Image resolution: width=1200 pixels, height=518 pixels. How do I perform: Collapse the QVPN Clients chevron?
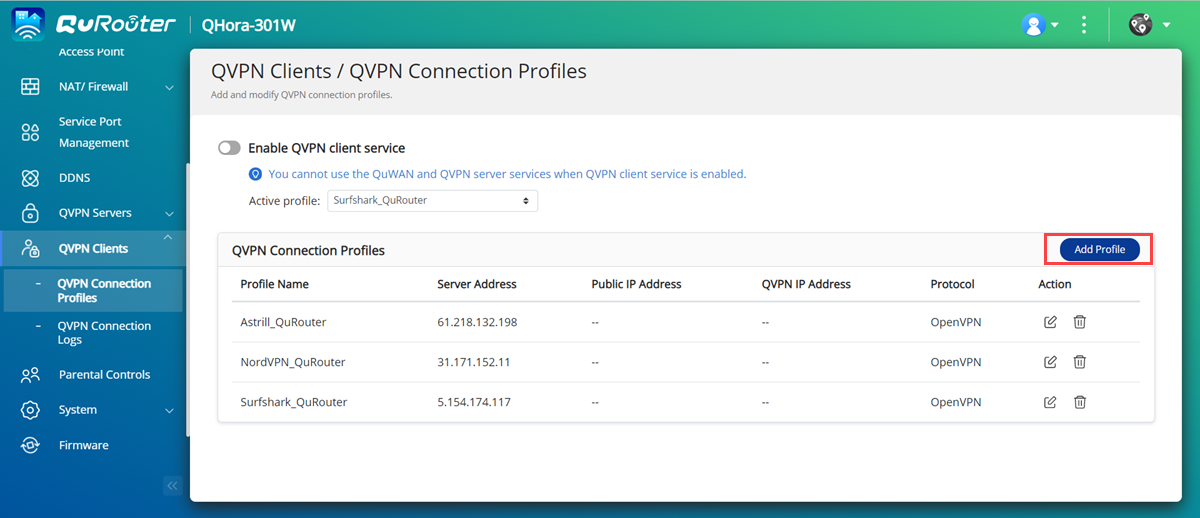168,237
